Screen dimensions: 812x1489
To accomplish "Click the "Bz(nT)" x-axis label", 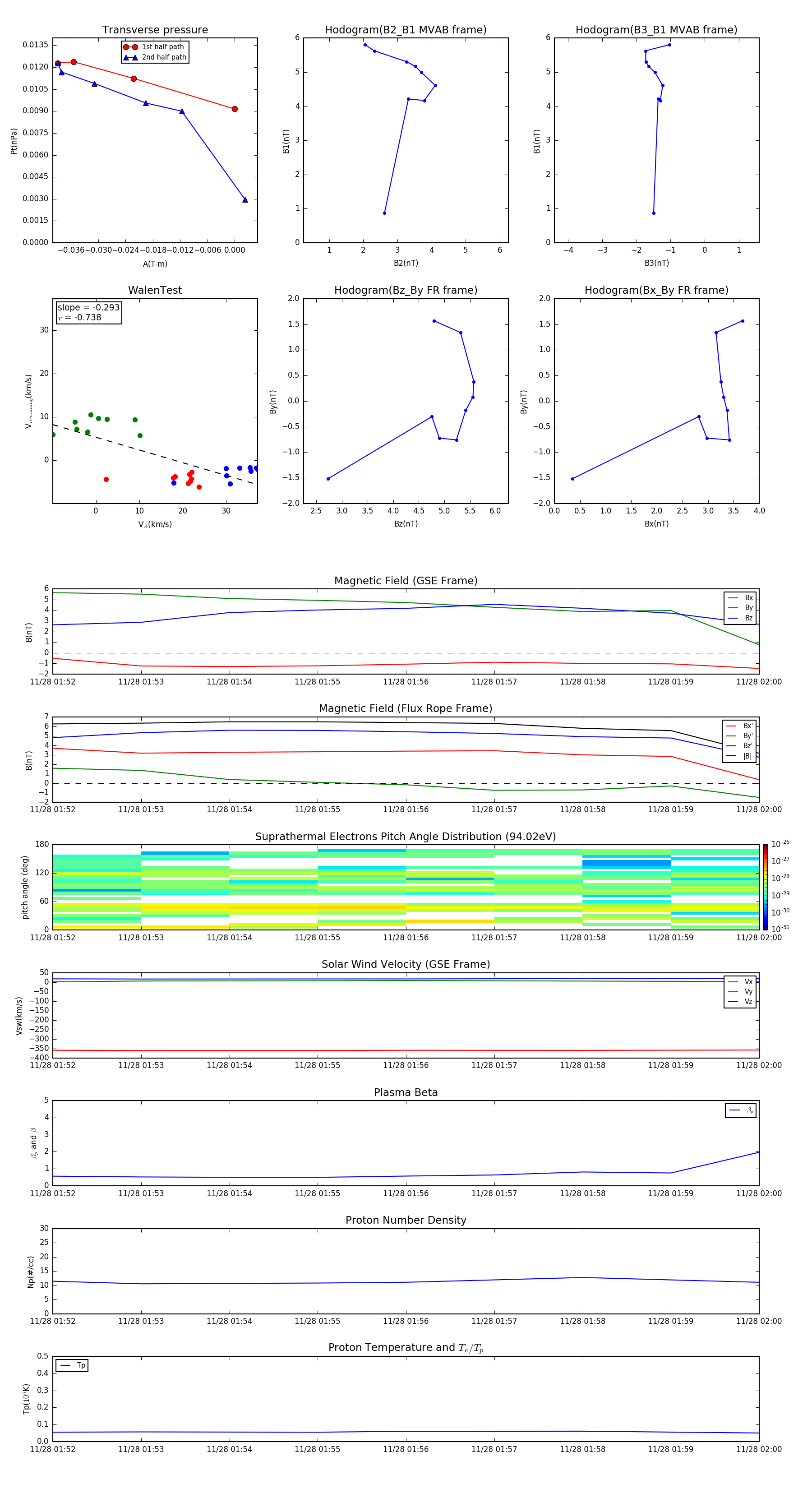I will (x=406, y=524).
